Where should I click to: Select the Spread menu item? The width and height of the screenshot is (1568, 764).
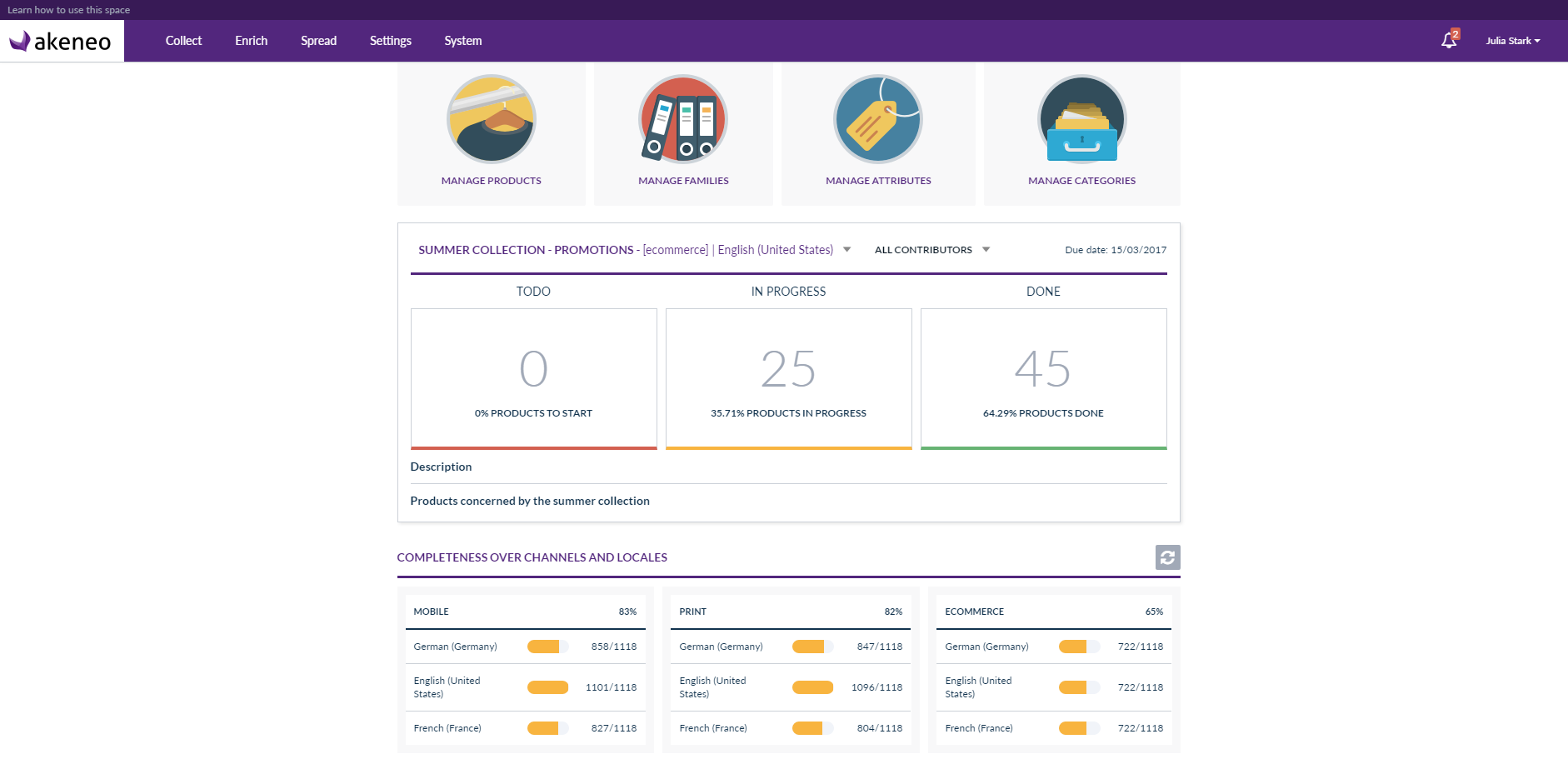[x=318, y=41]
